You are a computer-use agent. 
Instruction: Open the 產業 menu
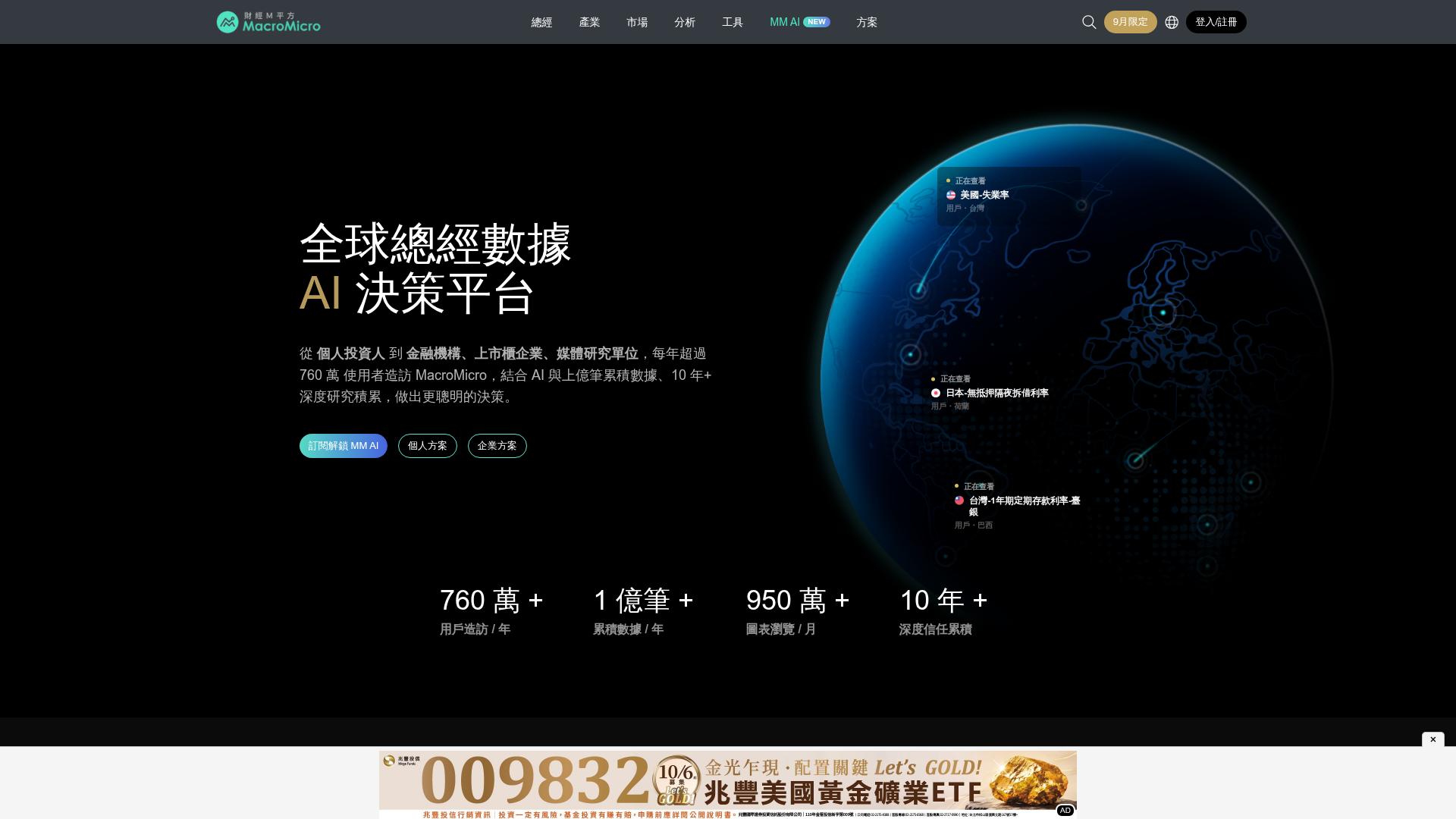coord(589,22)
